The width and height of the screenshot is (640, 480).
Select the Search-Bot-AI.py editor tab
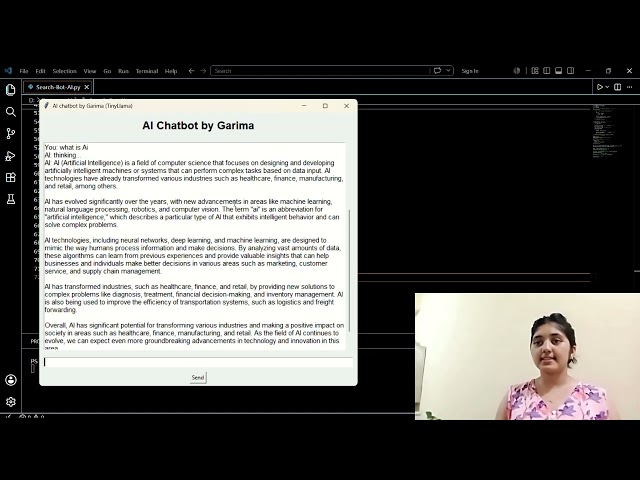(x=58, y=87)
